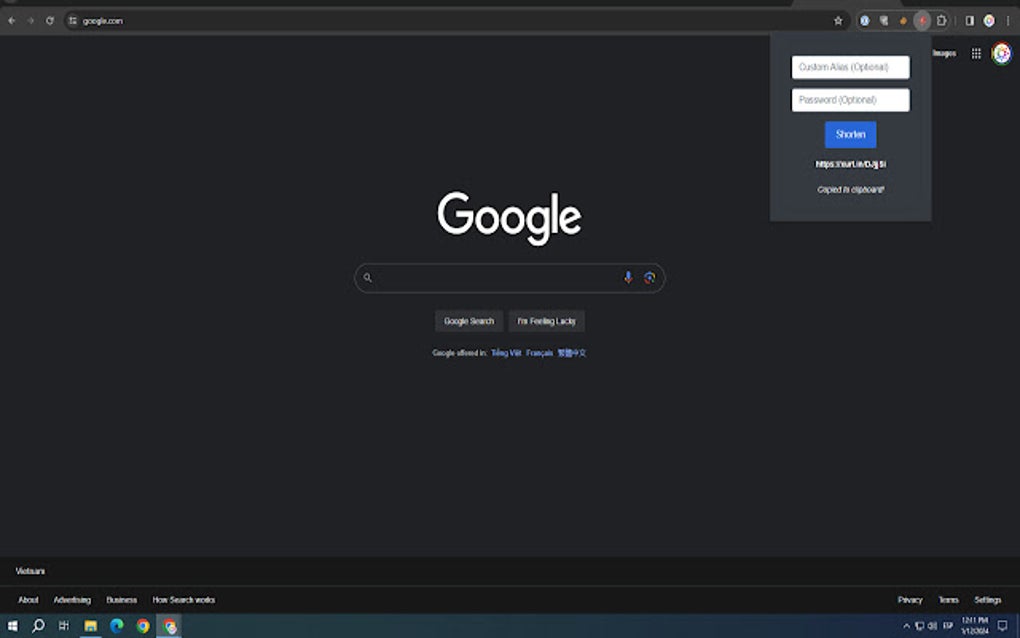Open Settings from the footer
Screen dimensions: 1020x638
click(987, 599)
